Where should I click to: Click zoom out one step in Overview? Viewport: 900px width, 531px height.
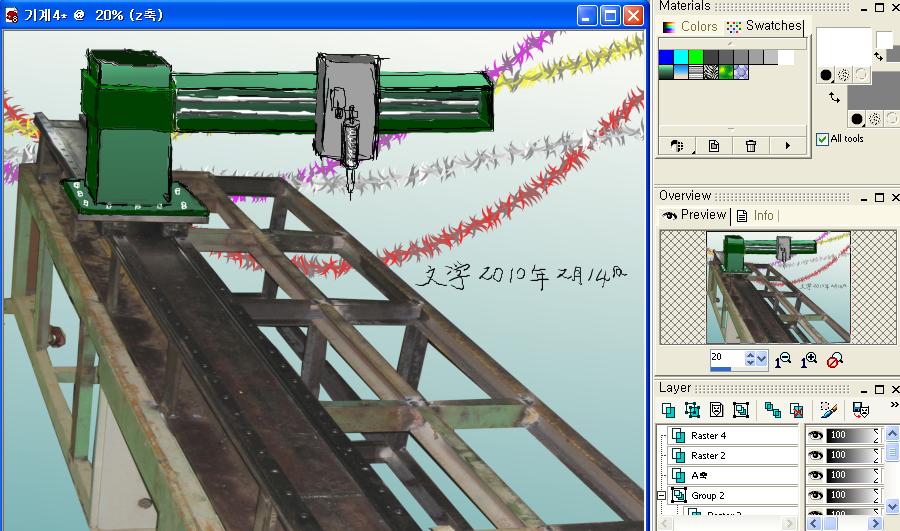(783, 359)
